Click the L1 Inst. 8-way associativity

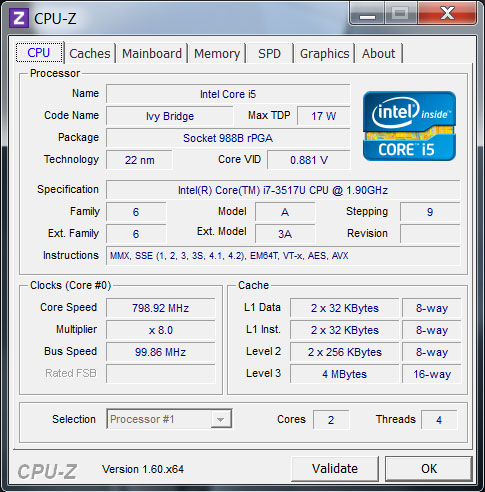(432, 330)
